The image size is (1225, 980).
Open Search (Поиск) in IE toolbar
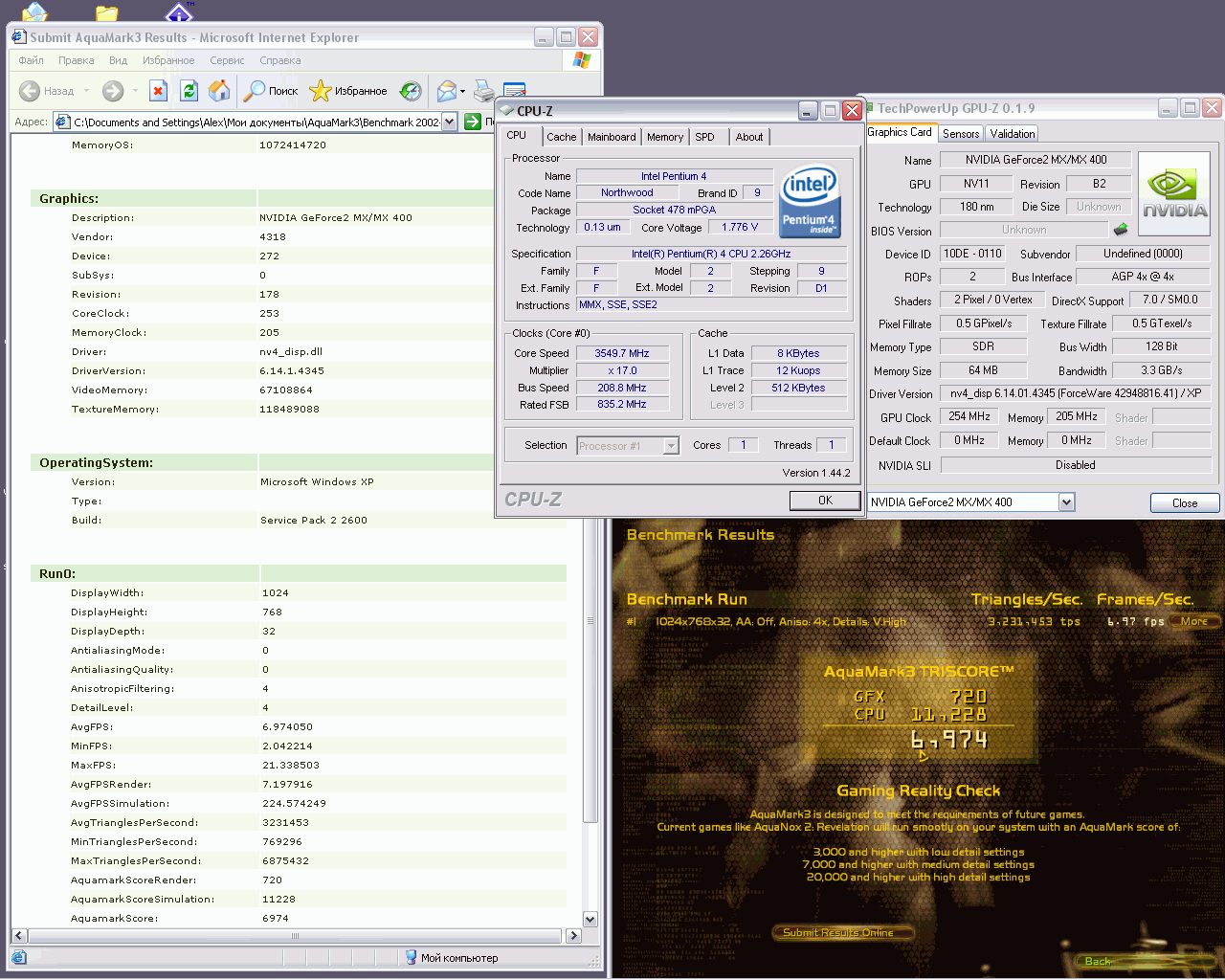(x=271, y=91)
